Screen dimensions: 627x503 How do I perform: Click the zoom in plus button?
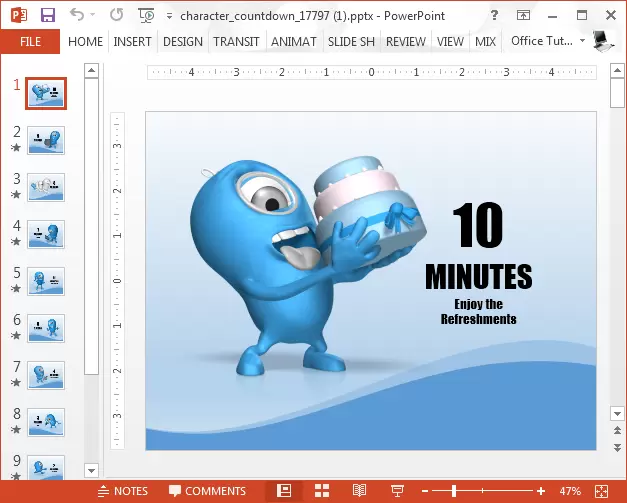pos(541,491)
